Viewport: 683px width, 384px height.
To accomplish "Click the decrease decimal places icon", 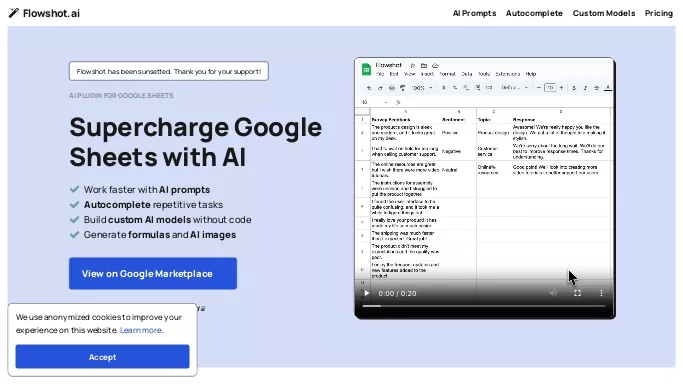I will 466,88.
